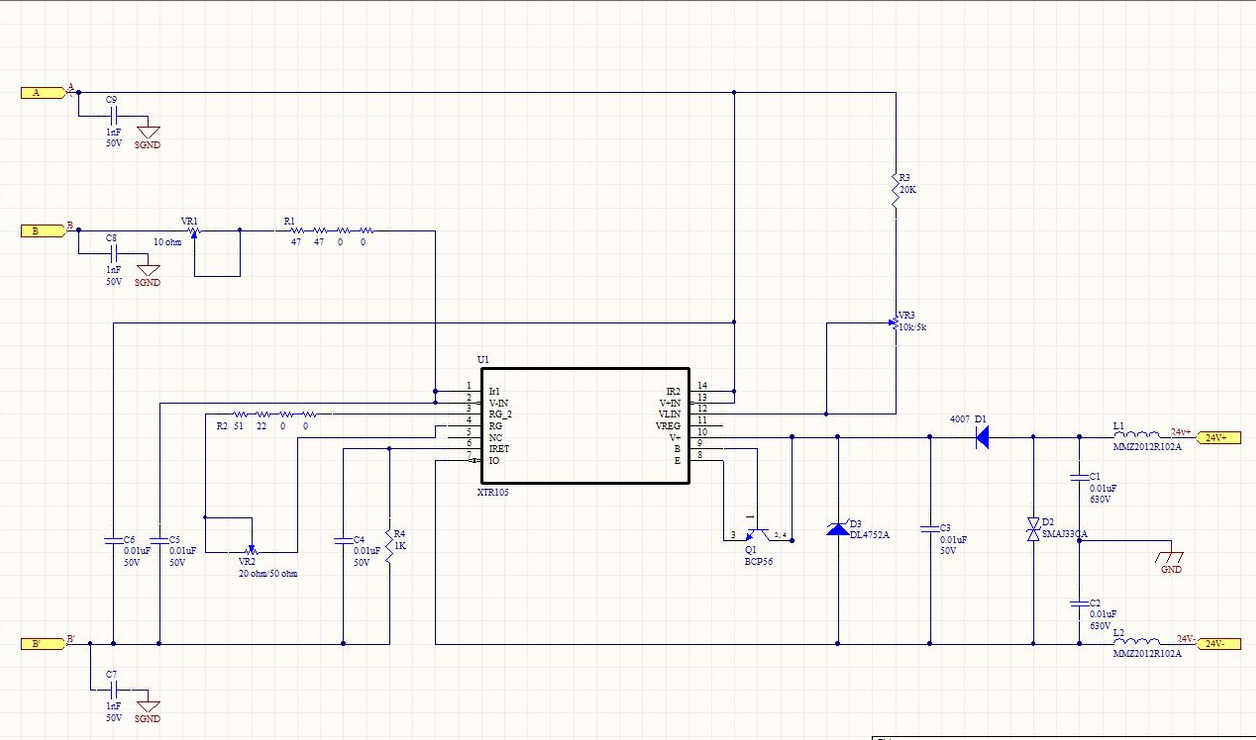1256x740 pixels.
Task: Select the yellow B' port
Action: tap(43, 643)
